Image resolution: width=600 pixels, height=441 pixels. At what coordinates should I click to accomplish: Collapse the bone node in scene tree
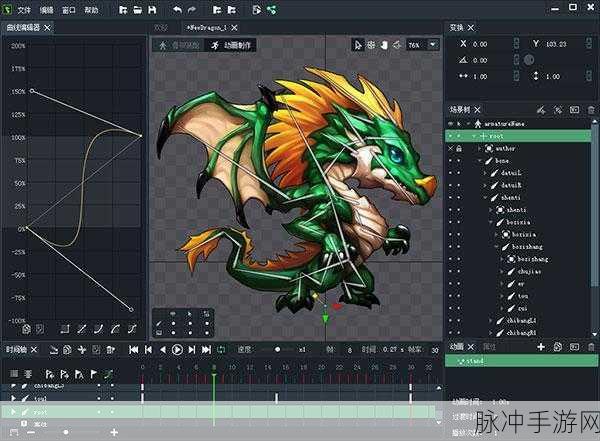480,161
